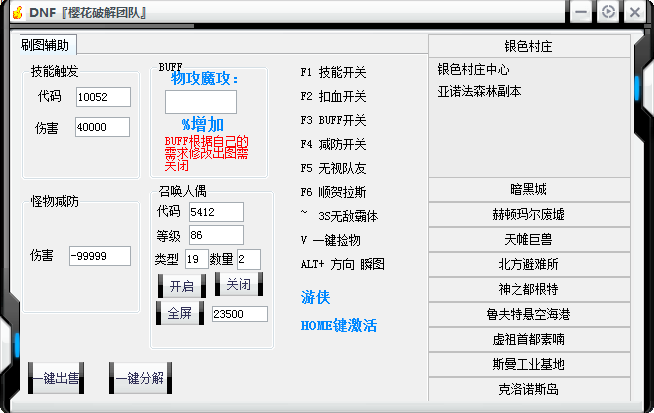Click the 一键分解 button

pyautogui.click(x=140, y=378)
